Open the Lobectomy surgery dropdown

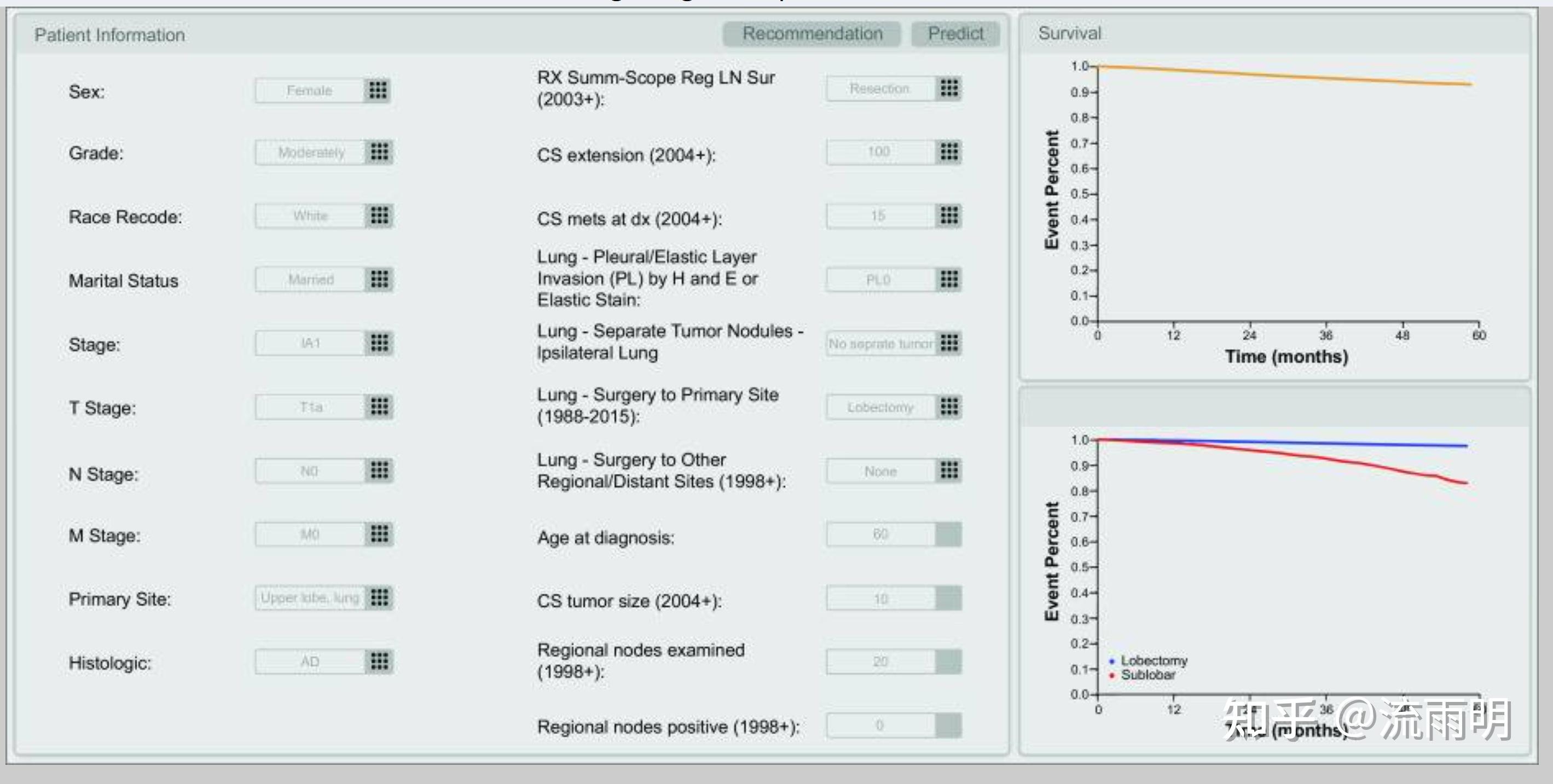pyautogui.click(x=880, y=408)
